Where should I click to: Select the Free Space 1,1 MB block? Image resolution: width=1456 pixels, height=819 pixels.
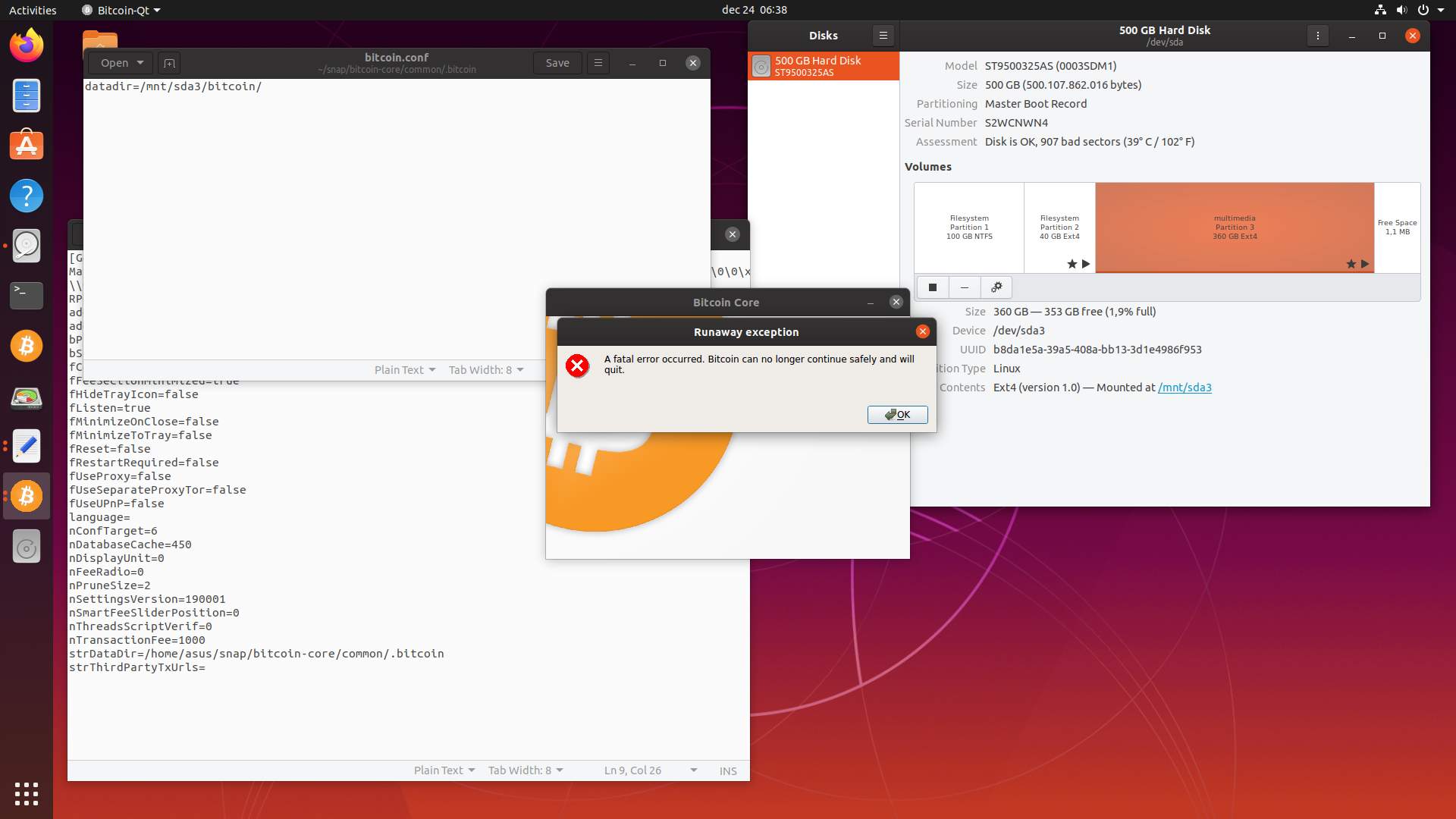pyautogui.click(x=1397, y=227)
